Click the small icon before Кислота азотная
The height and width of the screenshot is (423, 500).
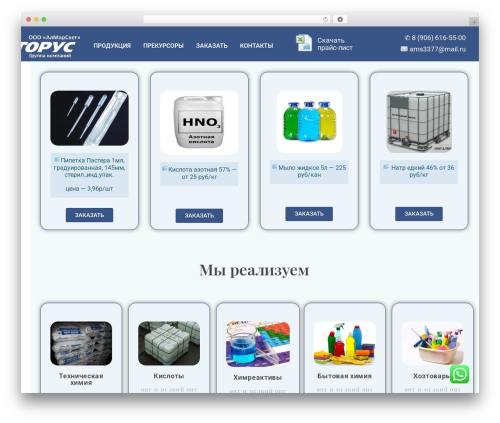click(164, 169)
